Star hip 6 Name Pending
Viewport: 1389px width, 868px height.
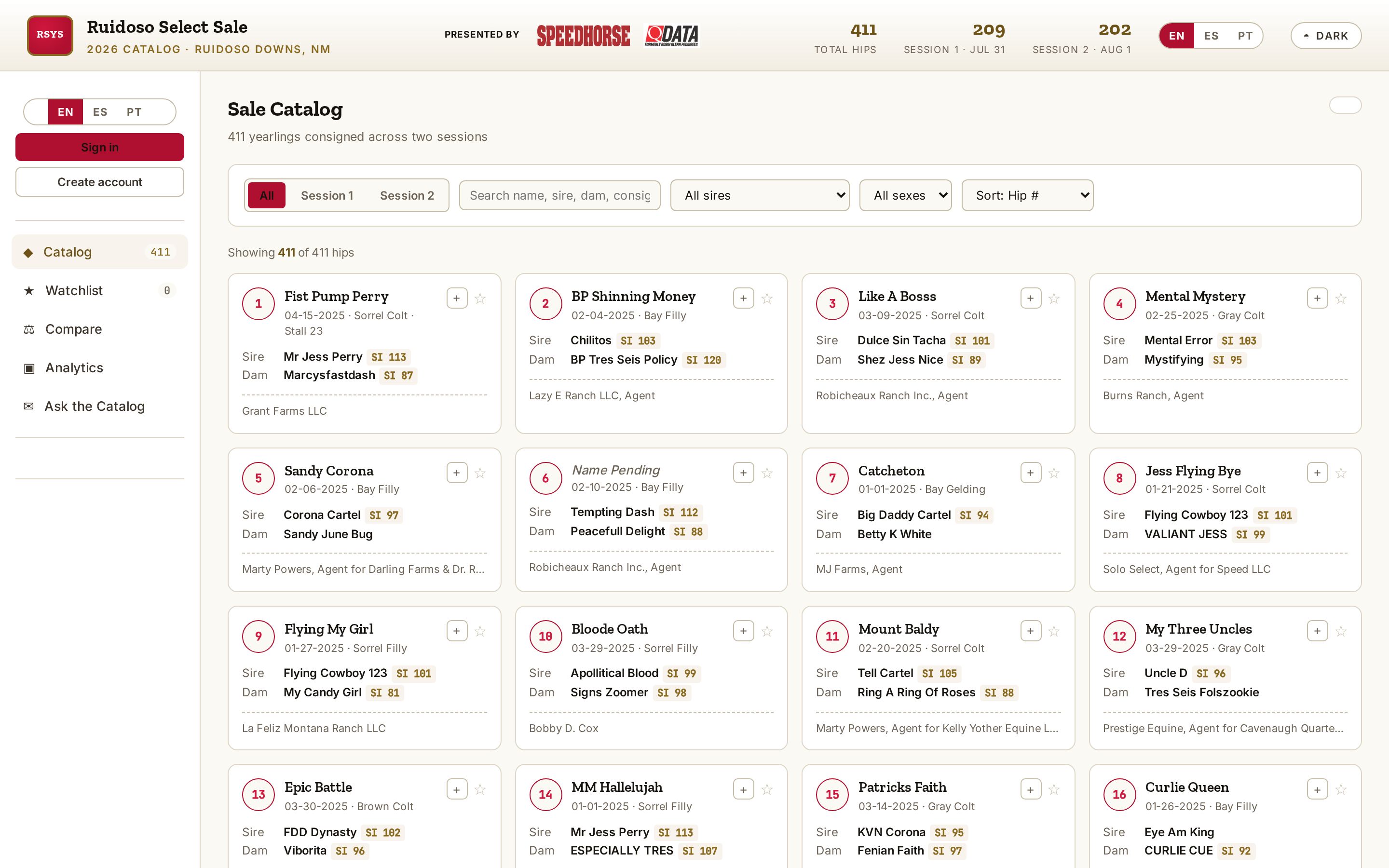pos(767,473)
